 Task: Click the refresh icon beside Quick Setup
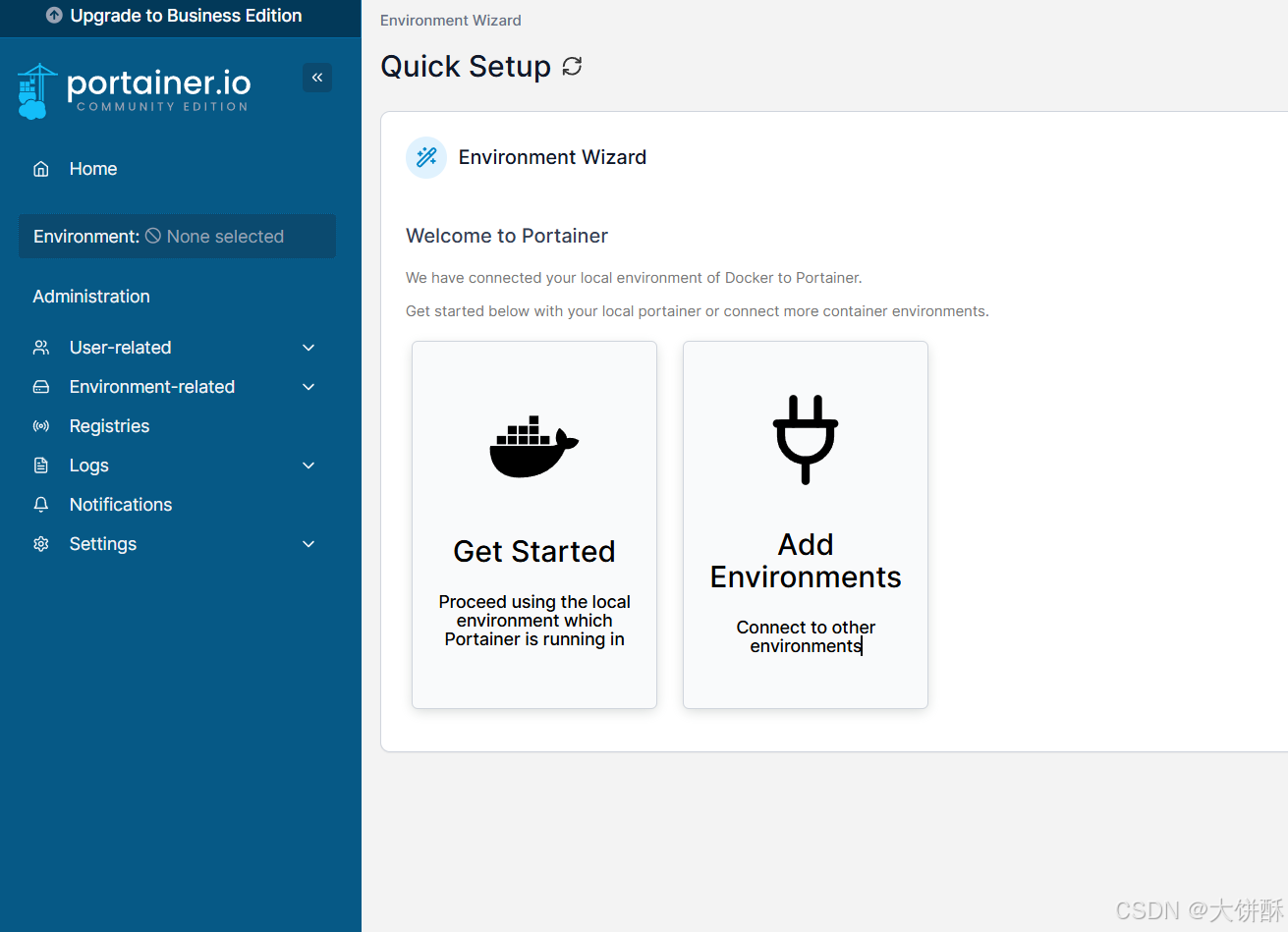(572, 66)
